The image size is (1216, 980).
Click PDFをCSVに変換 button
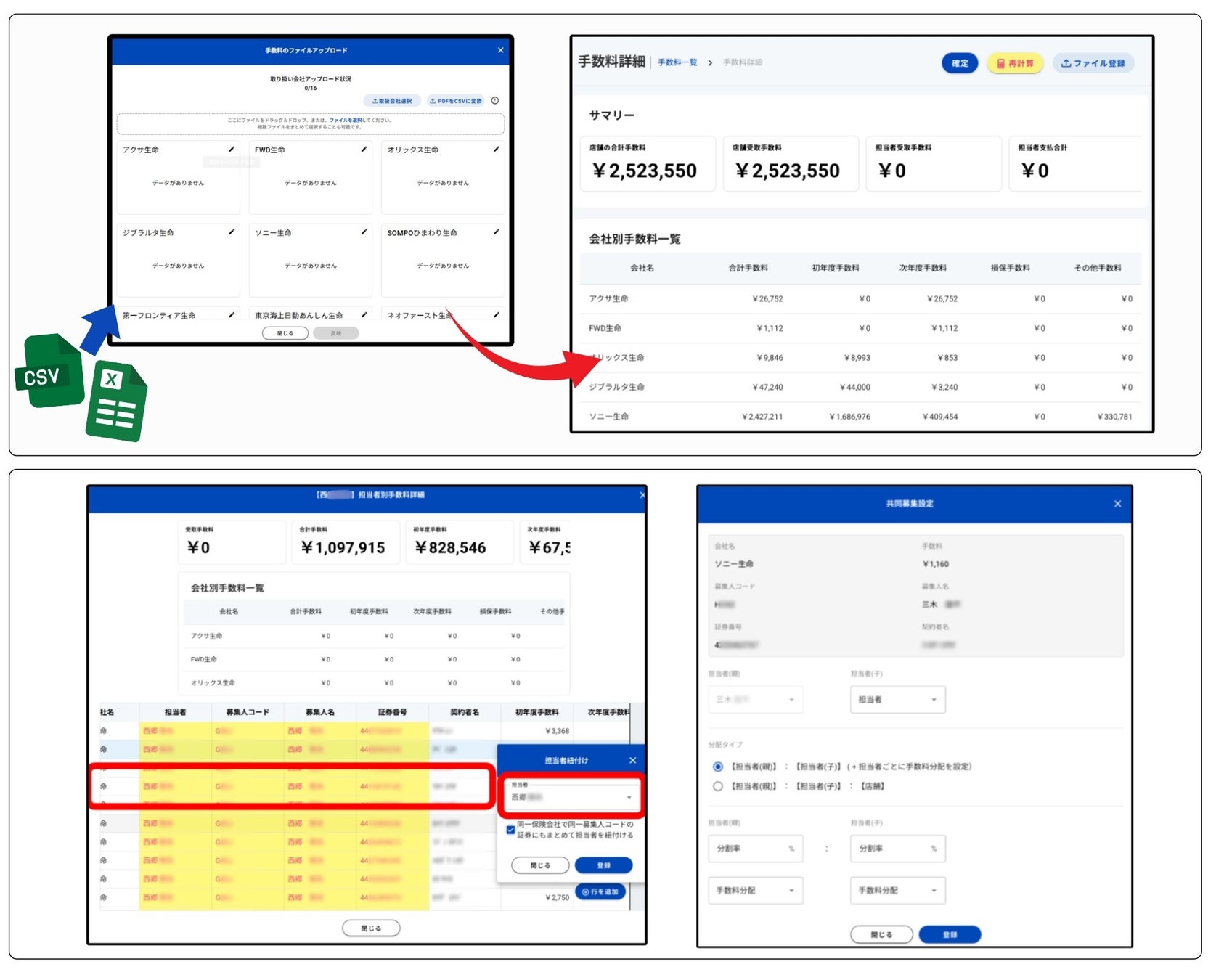[x=456, y=101]
